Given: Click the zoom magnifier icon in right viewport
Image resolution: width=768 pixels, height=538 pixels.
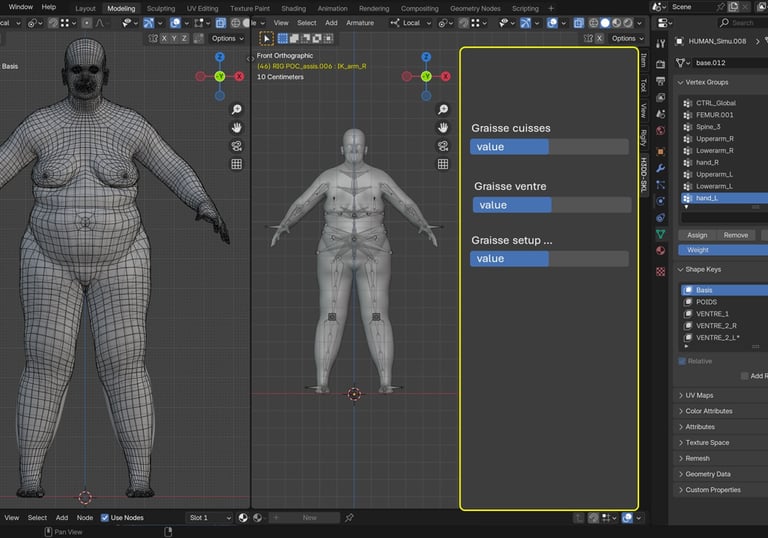Looking at the screenshot, I should 443,109.
